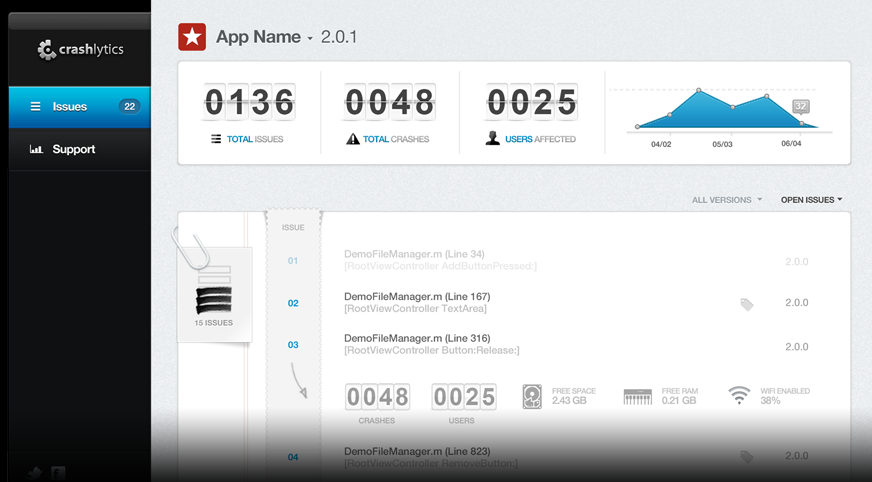Click the ISSUE column header
Image resolution: width=872 pixels, height=482 pixels.
pos(293,227)
